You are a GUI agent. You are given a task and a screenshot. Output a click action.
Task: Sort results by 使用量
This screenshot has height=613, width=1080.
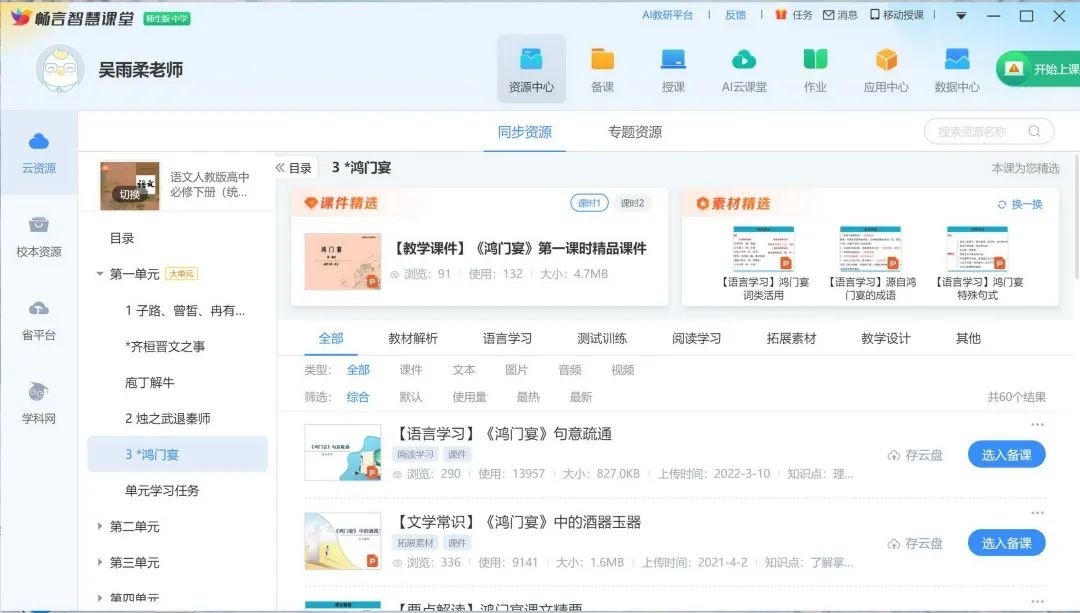point(469,397)
